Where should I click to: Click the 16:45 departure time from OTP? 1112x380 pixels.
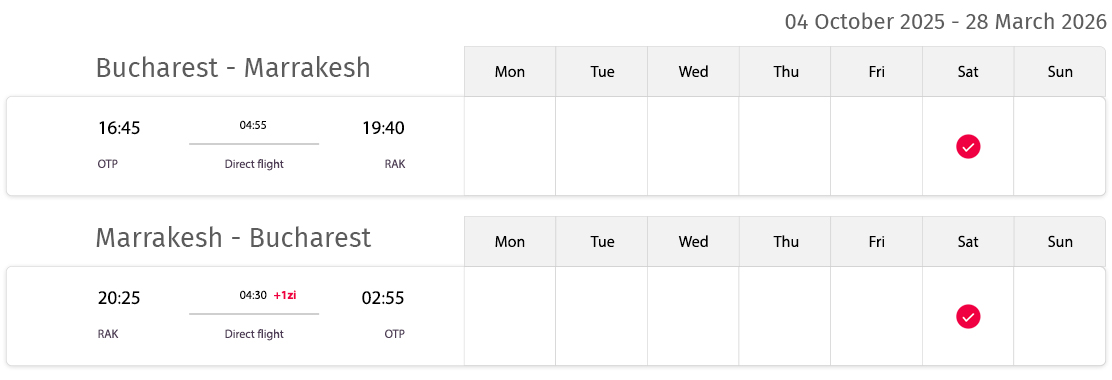click(x=119, y=128)
